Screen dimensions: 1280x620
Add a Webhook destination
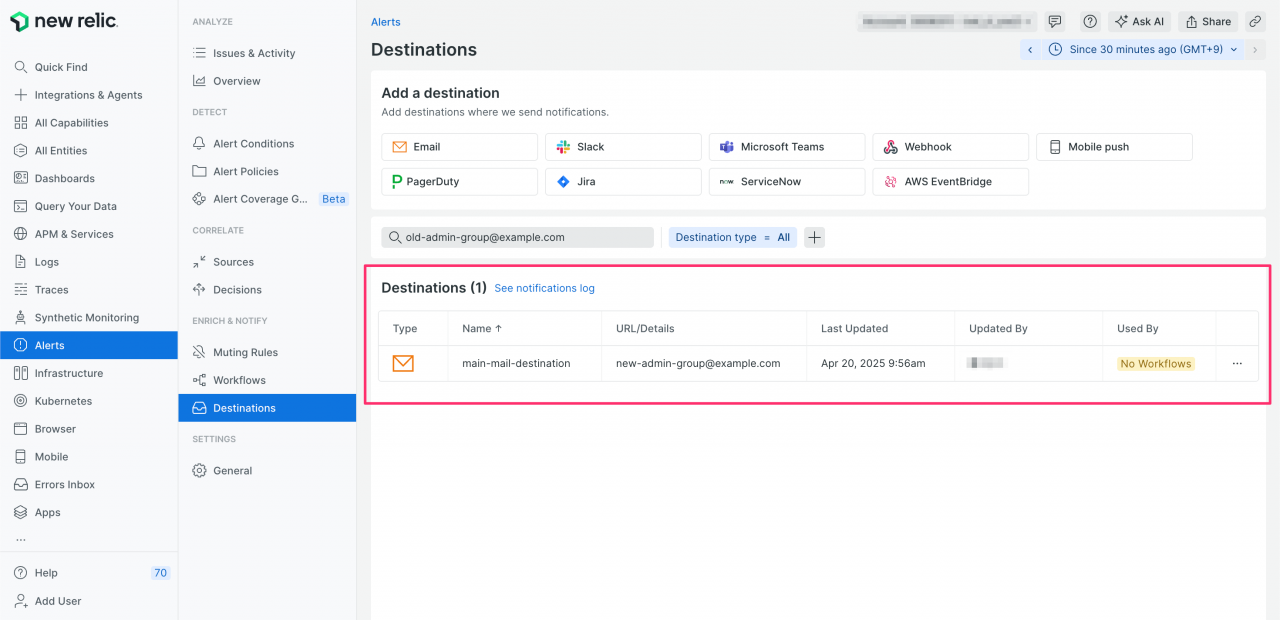coord(950,147)
